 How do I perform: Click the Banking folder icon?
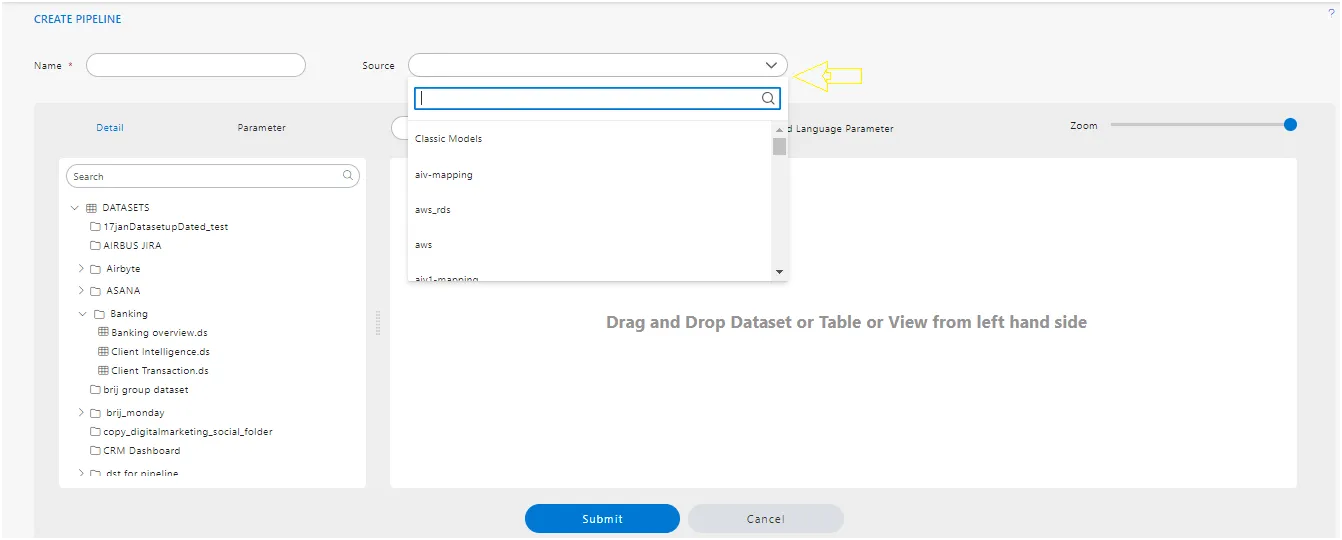[99, 314]
